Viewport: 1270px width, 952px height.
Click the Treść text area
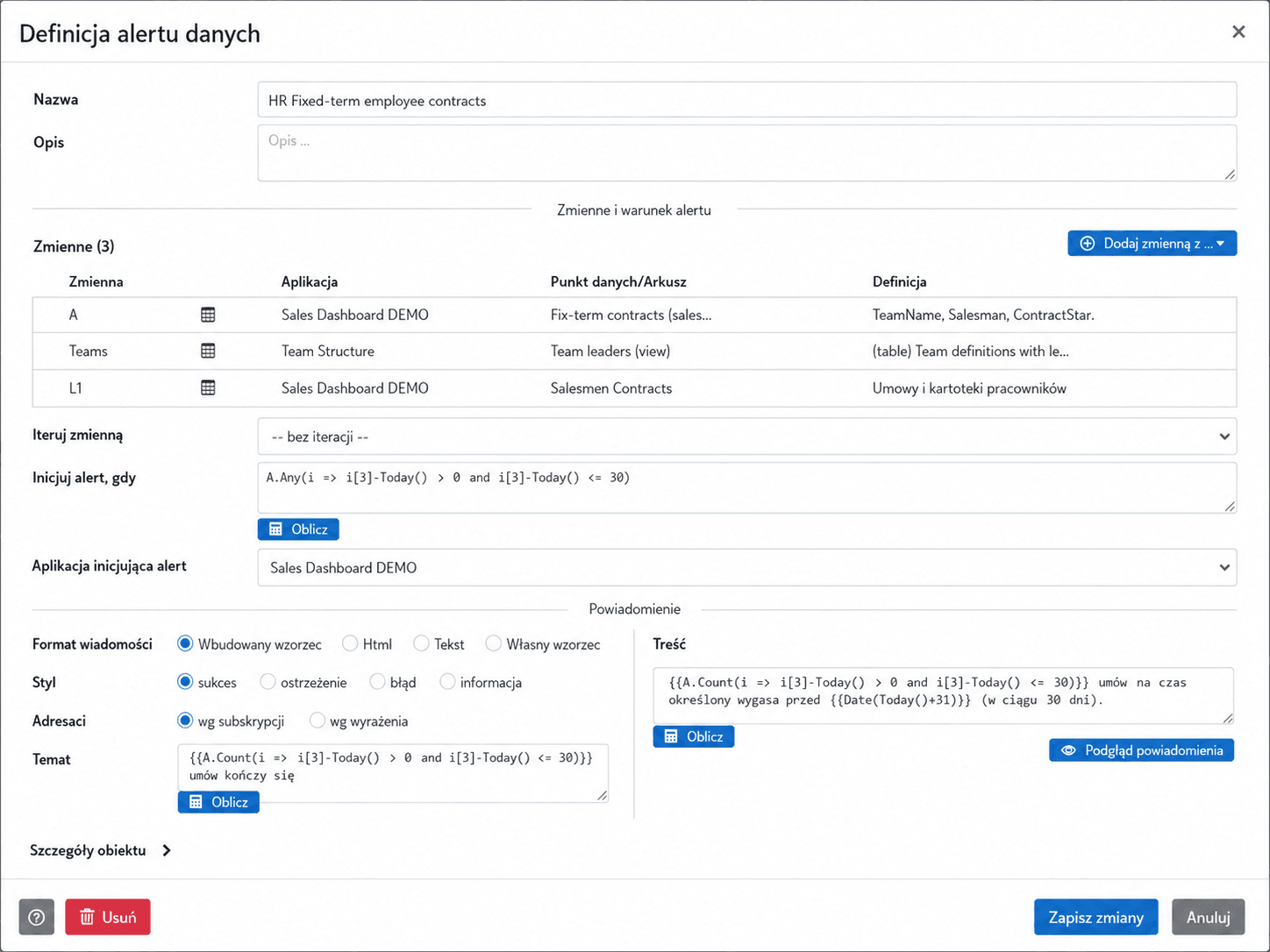pos(944,695)
